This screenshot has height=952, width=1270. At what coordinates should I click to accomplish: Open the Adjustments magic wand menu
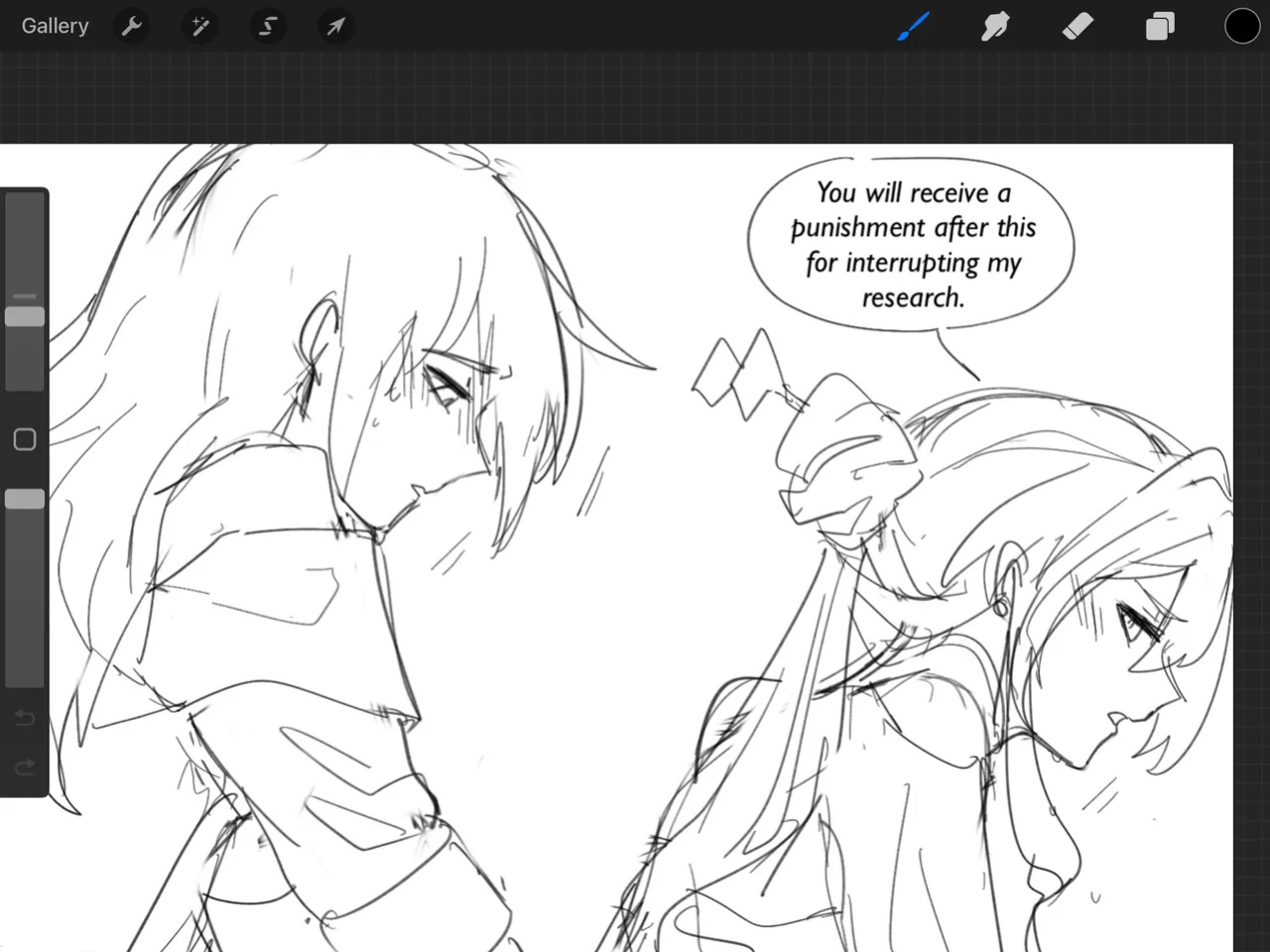click(200, 26)
